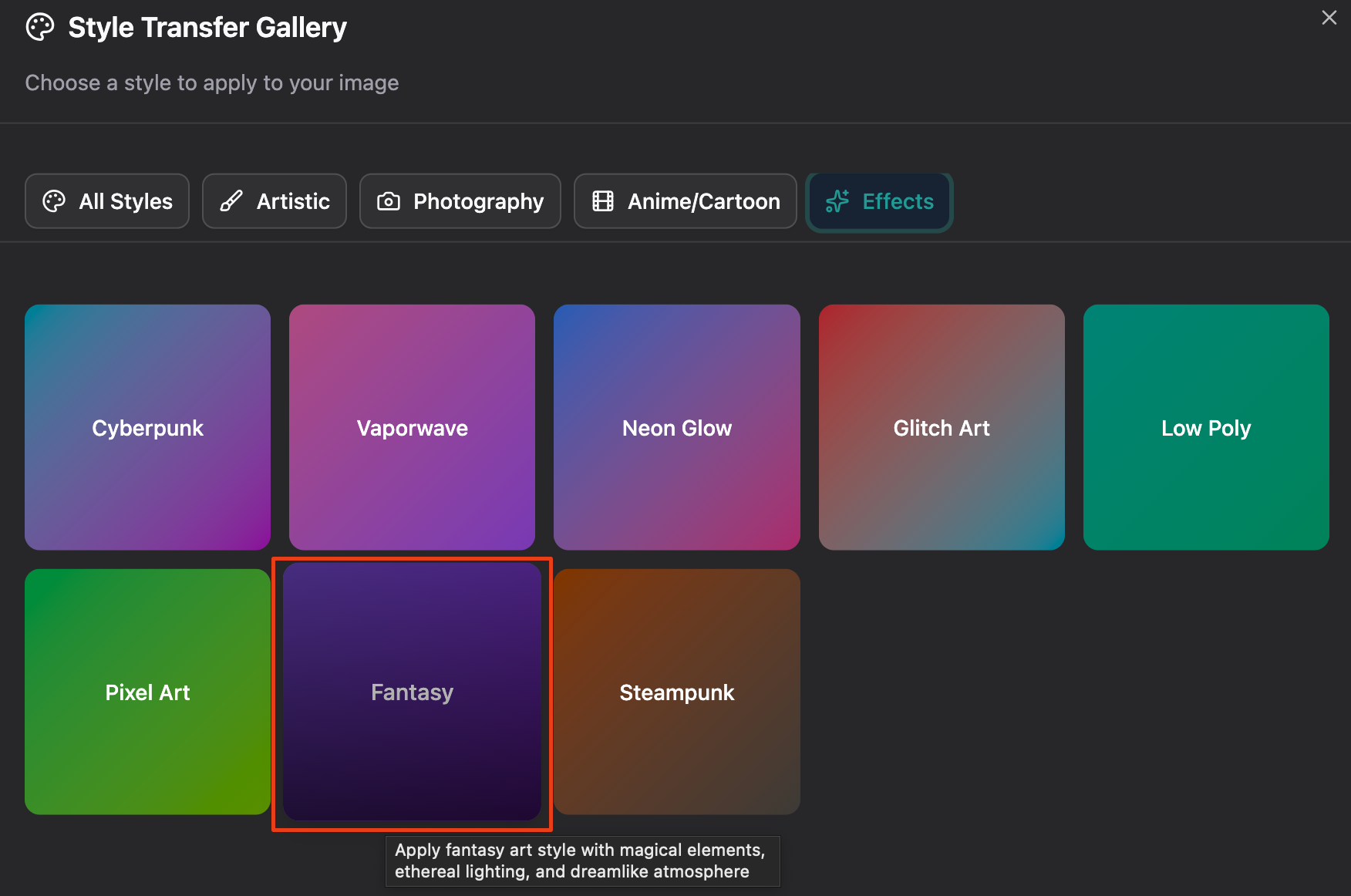Choose the green Low Poly tile

point(1206,427)
